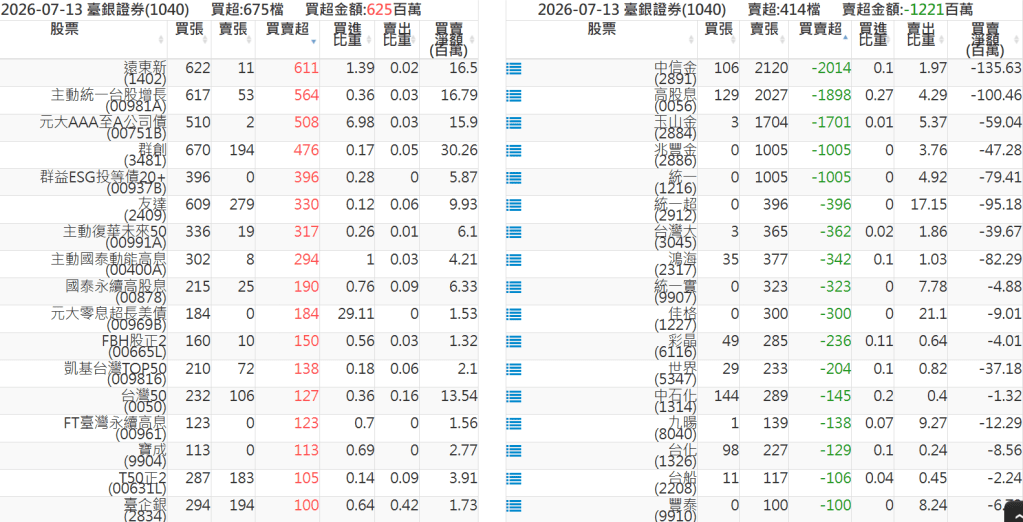The height and width of the screenshot is (522, 1023).
Task: Open the list icon beside 台化 (1326)
Action: 513,451
